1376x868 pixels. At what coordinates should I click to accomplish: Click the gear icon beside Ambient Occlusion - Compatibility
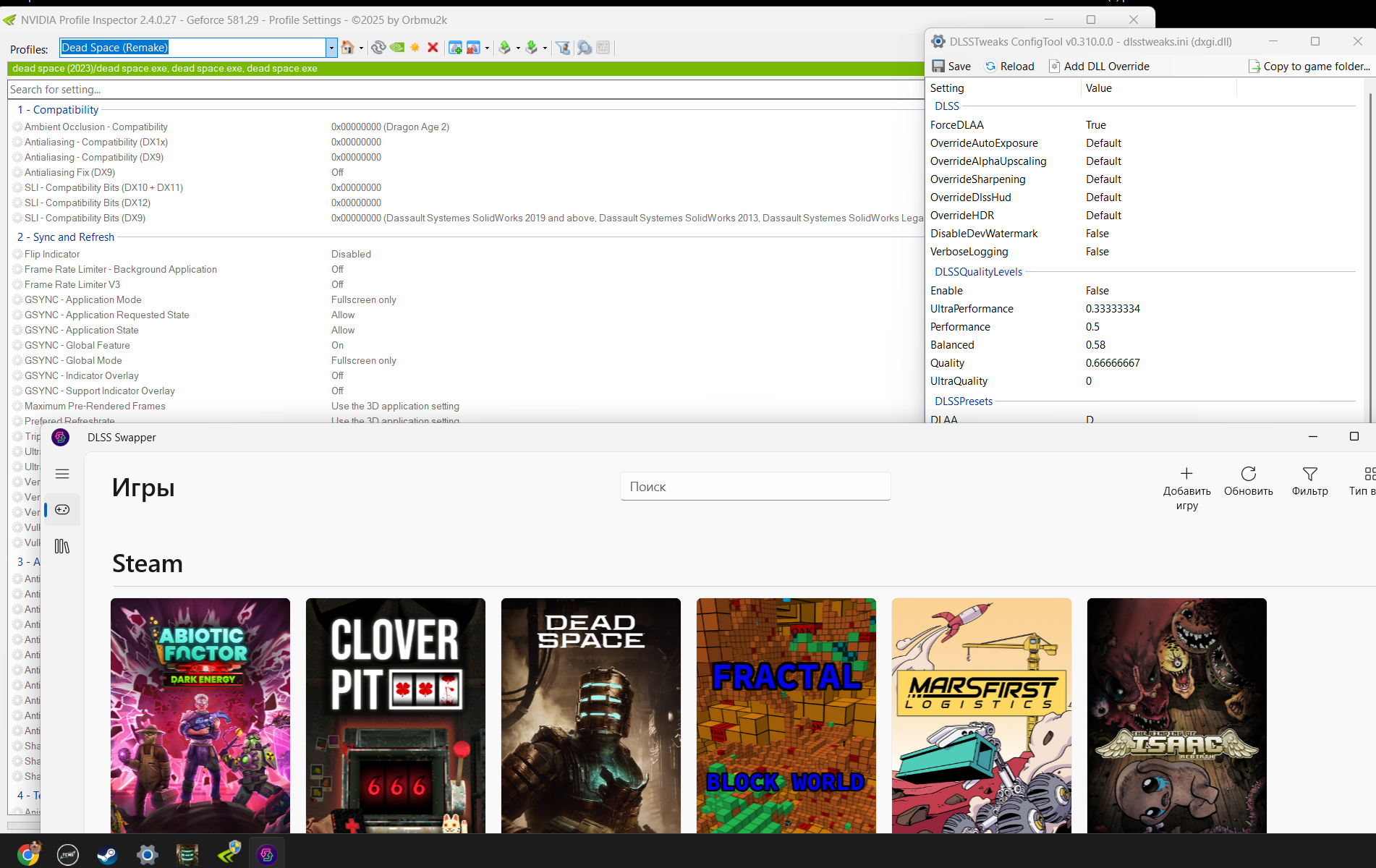pyautogui.click(x=17, y=127)
